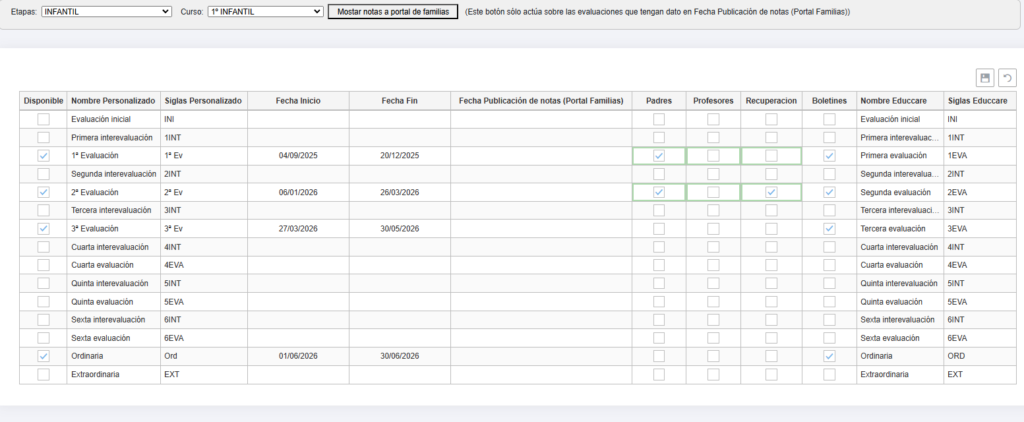Select the Siglas Personalizado cell for Ordinaria
Viewport: 1024px width, 422px height.
[203, 356]
